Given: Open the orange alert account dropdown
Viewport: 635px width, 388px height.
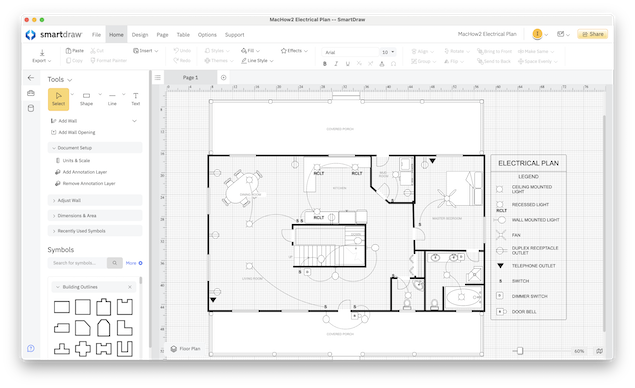Looking at the screenshot, I should [x=540, y=34].
